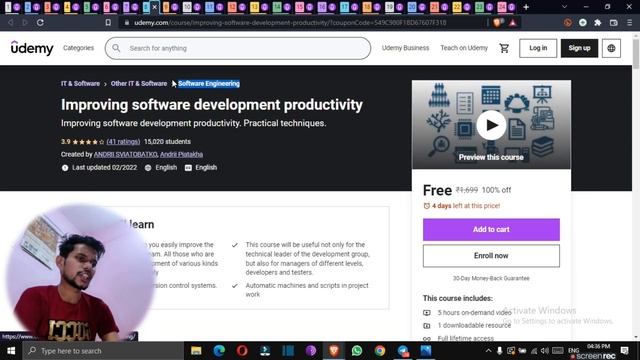Click the Windows Start button

click(11, 351)
